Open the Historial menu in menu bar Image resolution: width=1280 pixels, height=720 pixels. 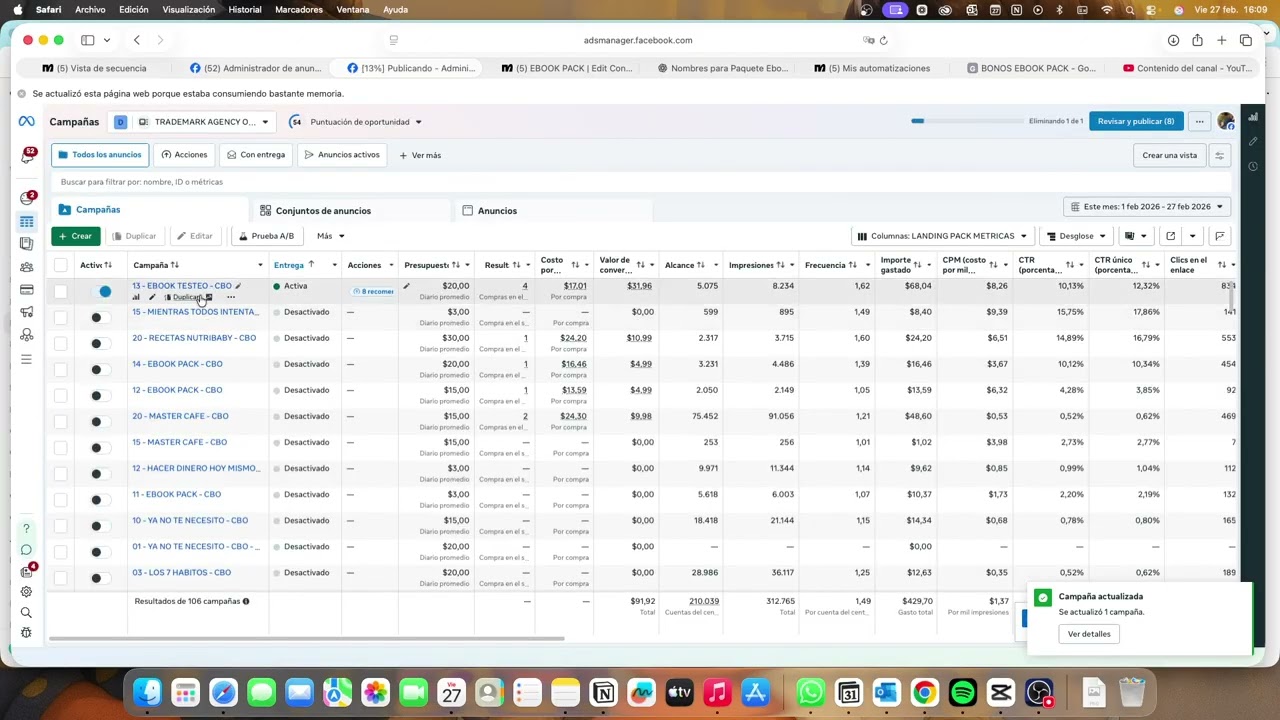point(245,9)
